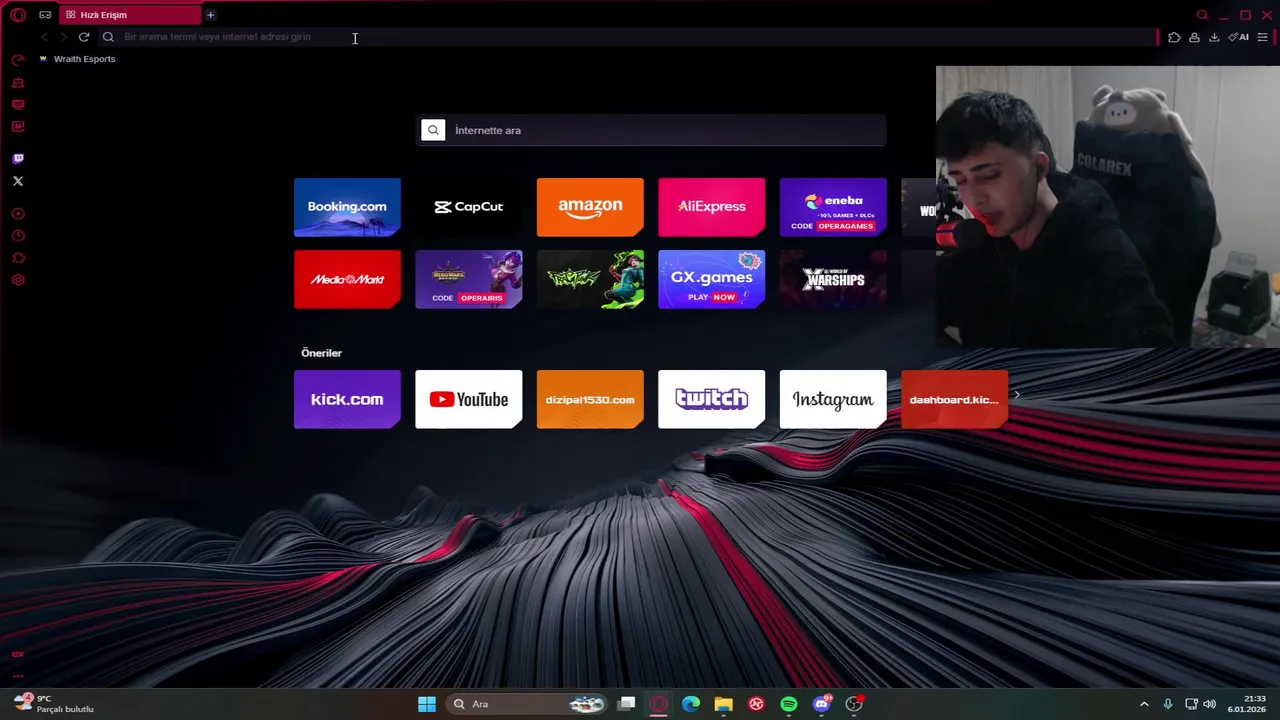Open the M-marked panel icon in sidebar
This screenshot has width=1280, height=720.
pos(18,127)
